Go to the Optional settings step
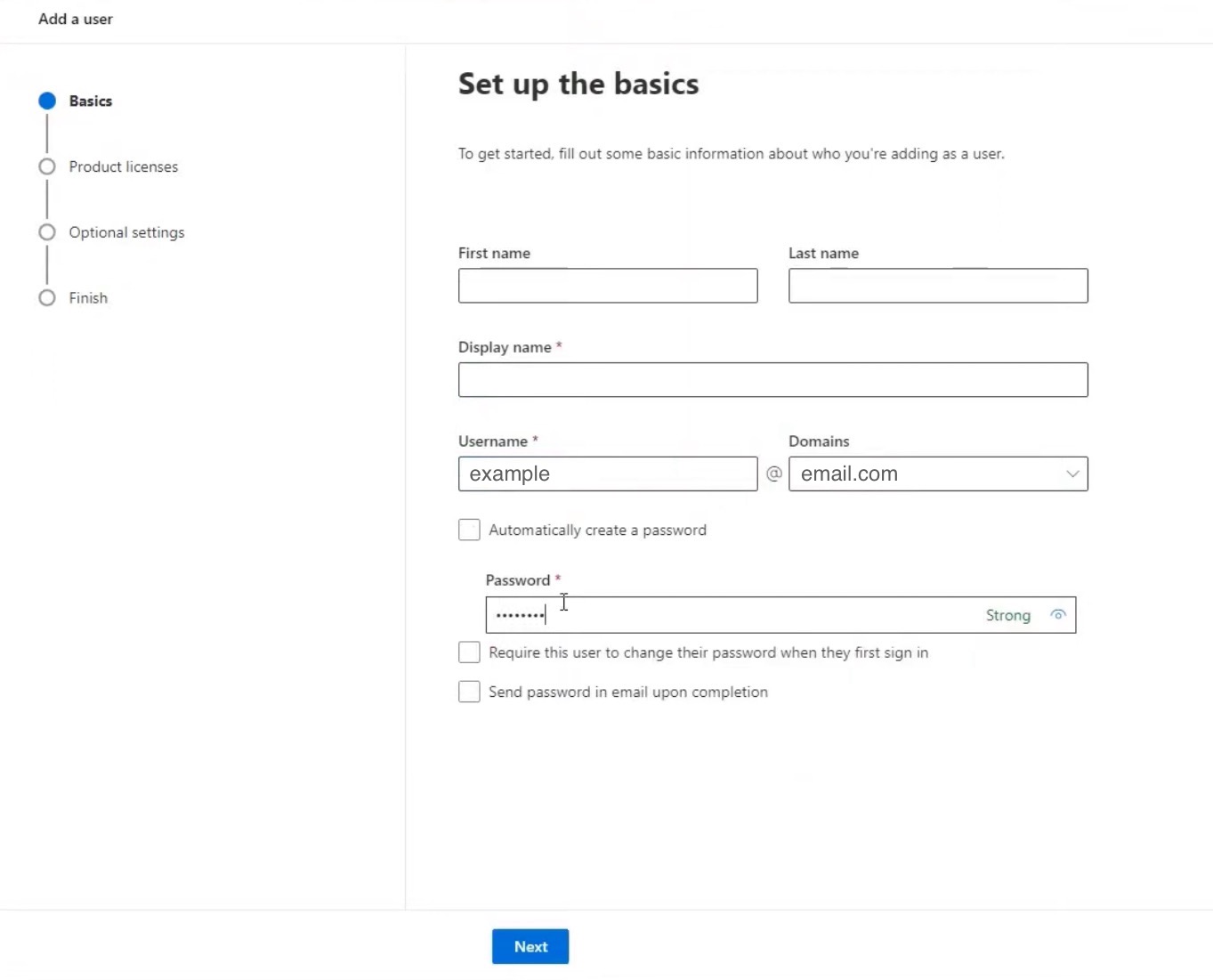1213x980 pixels. click(x=126, y=233)
